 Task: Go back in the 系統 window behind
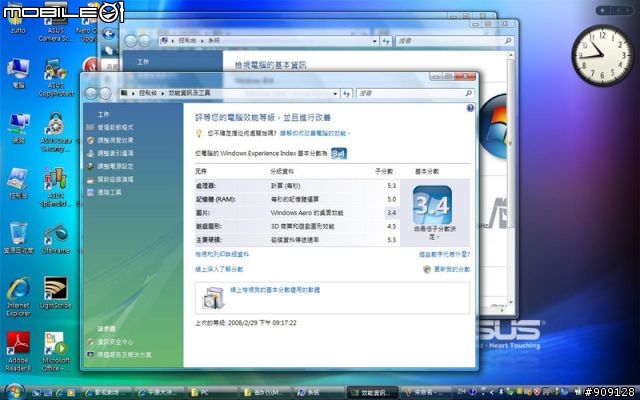[x=131, y=41]
